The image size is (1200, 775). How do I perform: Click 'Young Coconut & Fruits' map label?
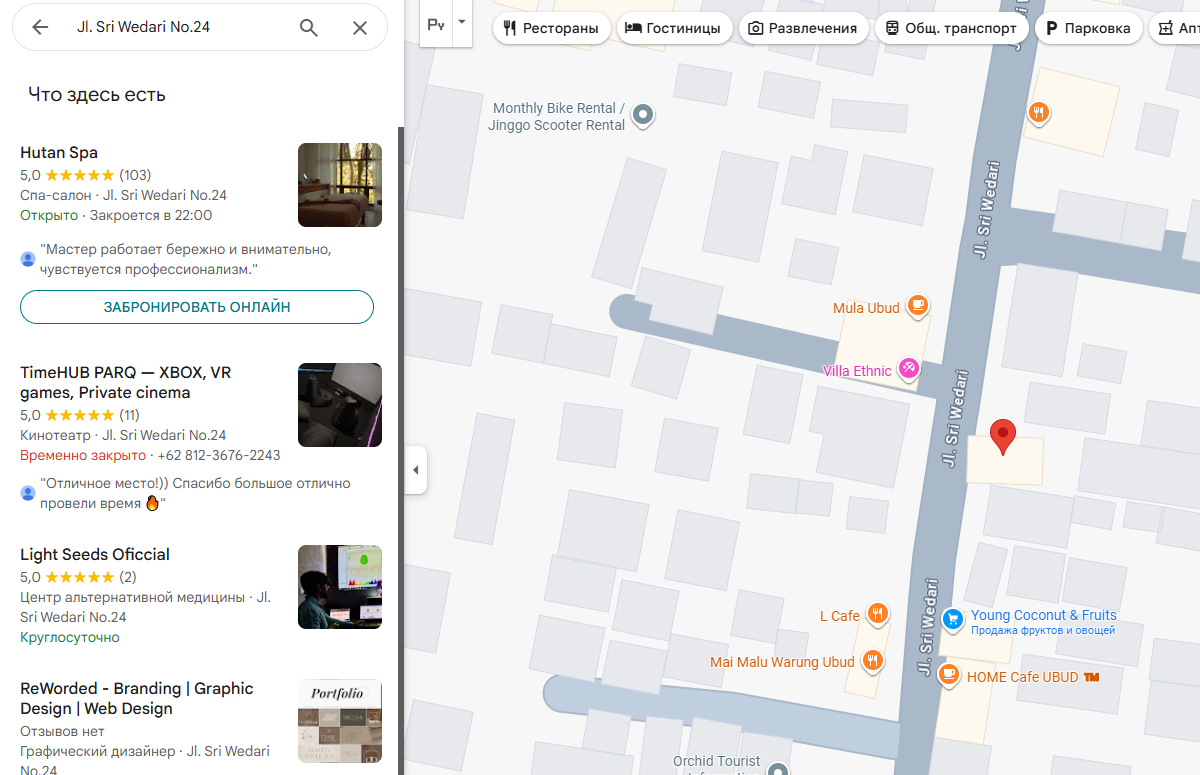coord(1044,615)
